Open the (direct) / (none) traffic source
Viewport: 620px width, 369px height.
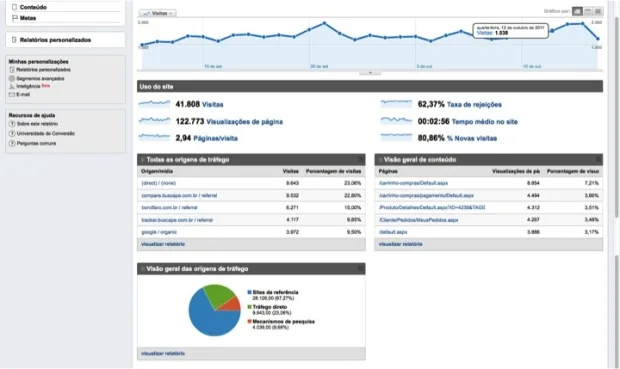[159, 183]
